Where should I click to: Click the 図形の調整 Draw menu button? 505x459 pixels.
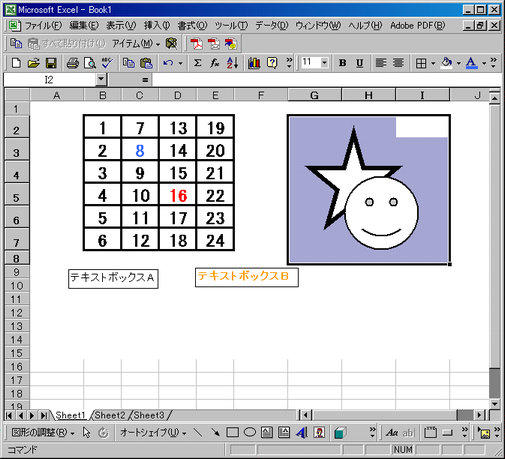43,433
